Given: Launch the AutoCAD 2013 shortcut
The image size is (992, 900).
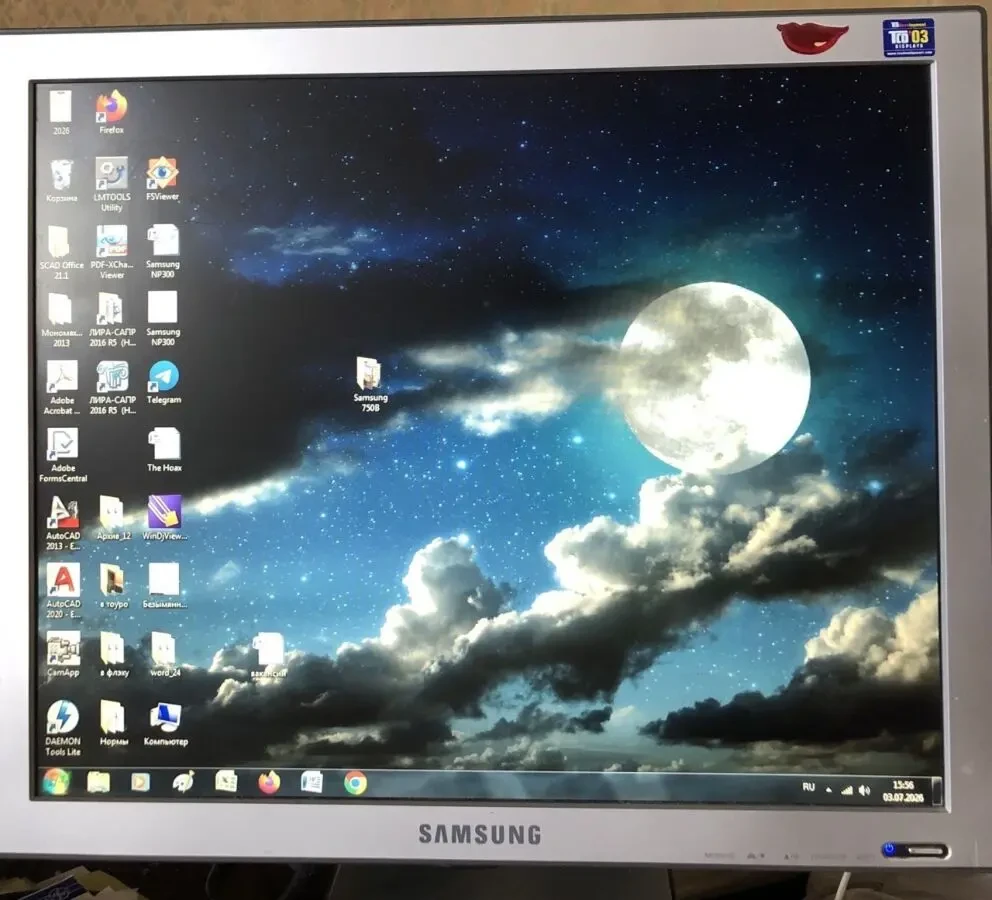Looking at the screenshot, I should click(63, 522).
